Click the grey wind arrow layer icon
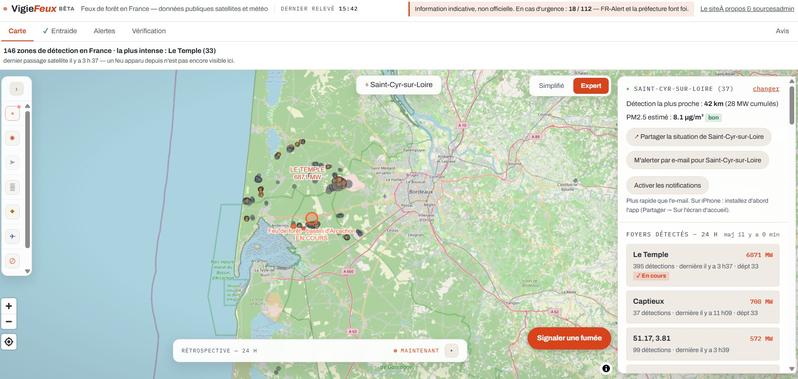The width and height of the screenshot is (798, 379). pos(13,162)
